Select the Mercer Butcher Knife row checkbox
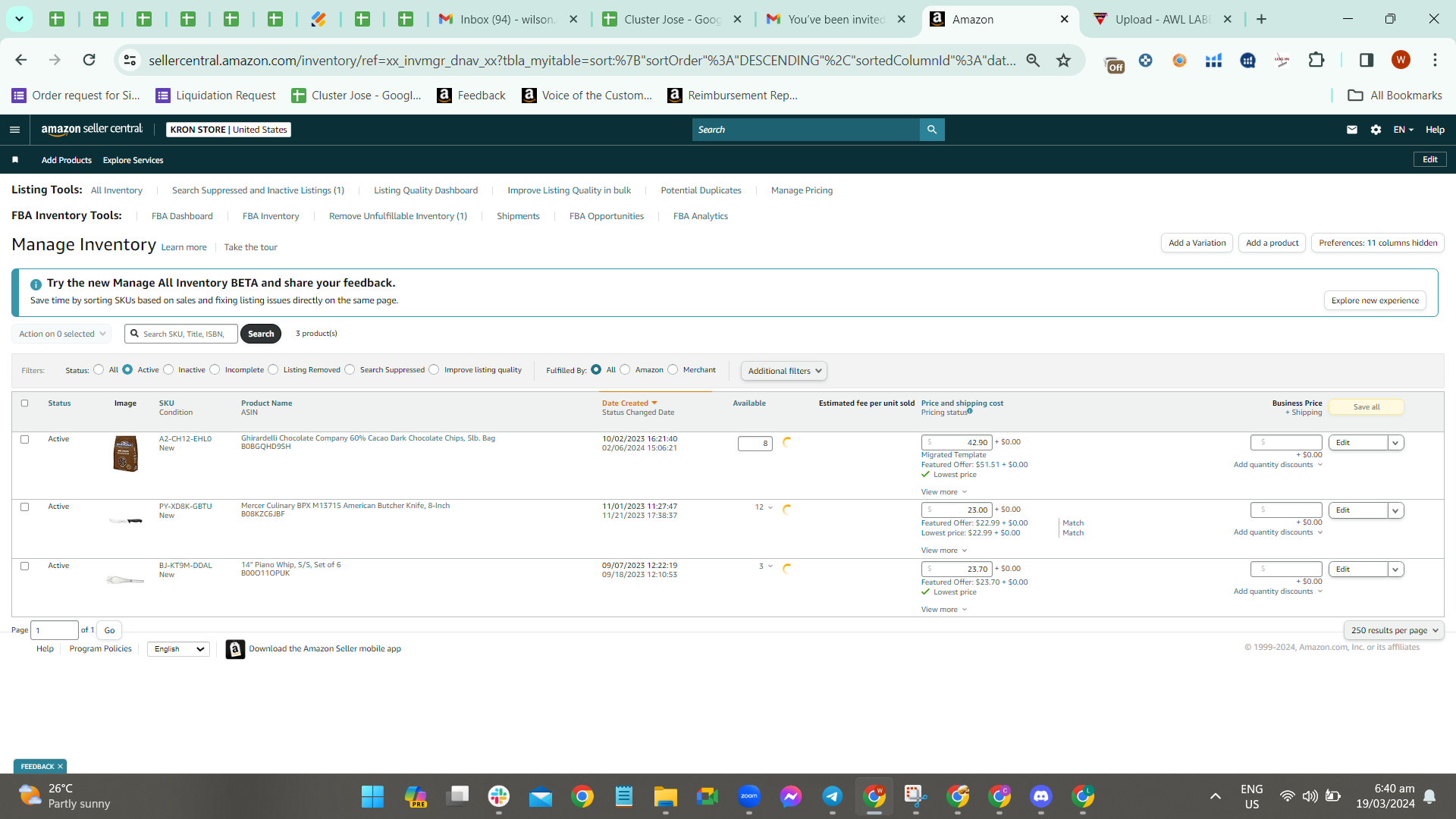Viewport: 1456px width, 819px height. (x=24, y=507)
